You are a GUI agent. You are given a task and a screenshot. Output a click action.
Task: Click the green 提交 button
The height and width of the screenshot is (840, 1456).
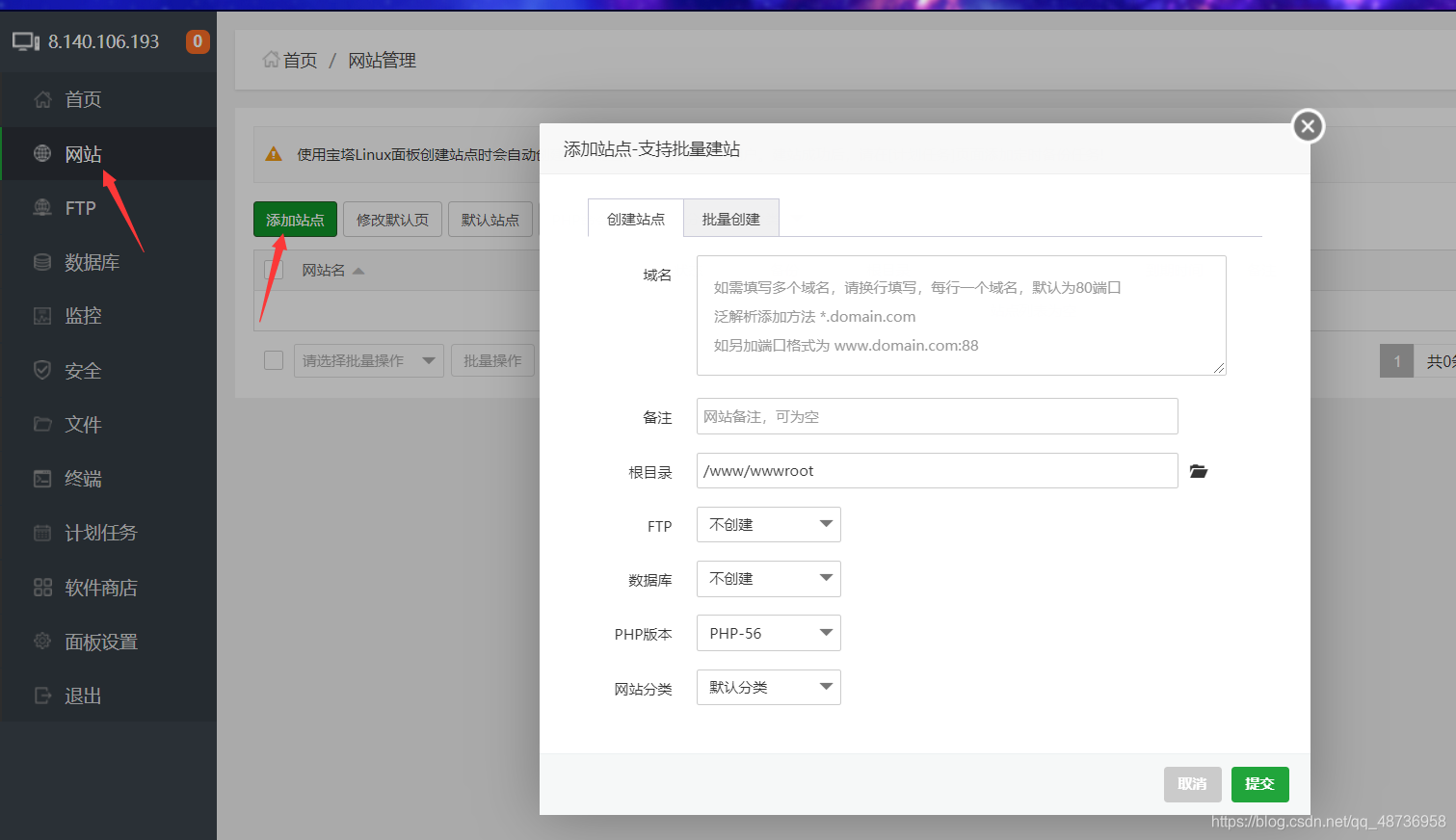[x=1259, y=784]
